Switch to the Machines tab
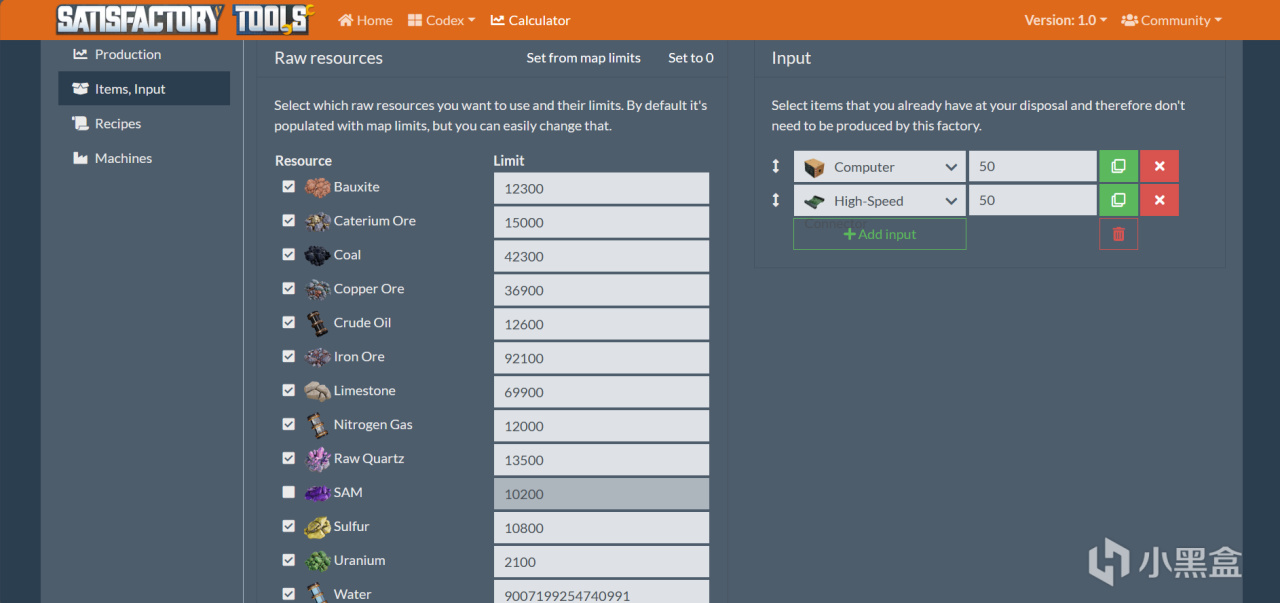The width and height of the screenshot is (1280, 603). click(x=144, y=158)
